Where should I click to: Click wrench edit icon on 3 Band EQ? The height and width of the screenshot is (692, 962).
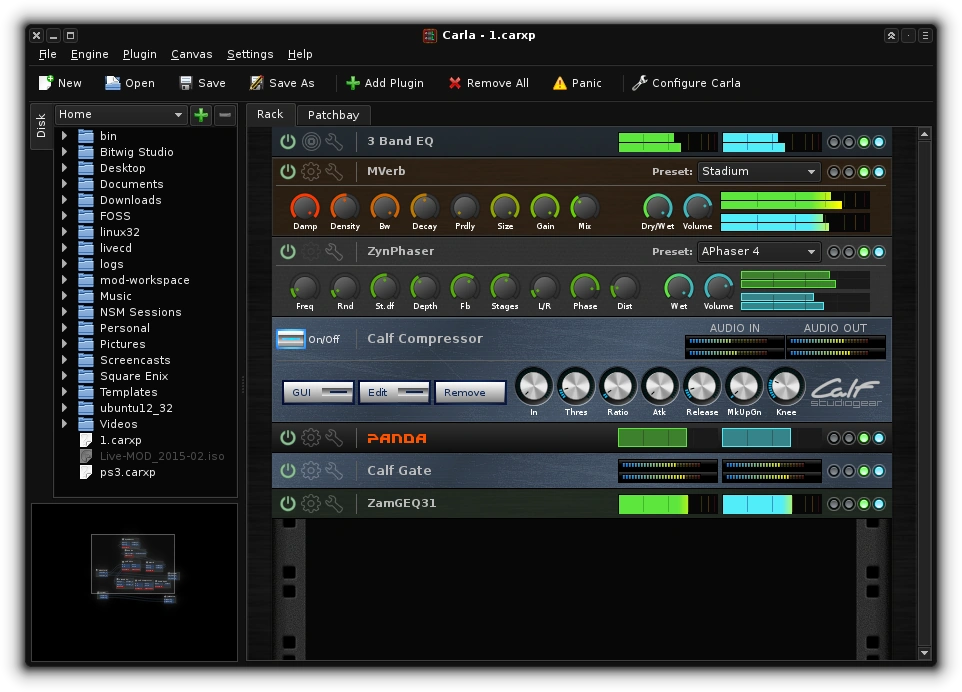pos(334,141)
